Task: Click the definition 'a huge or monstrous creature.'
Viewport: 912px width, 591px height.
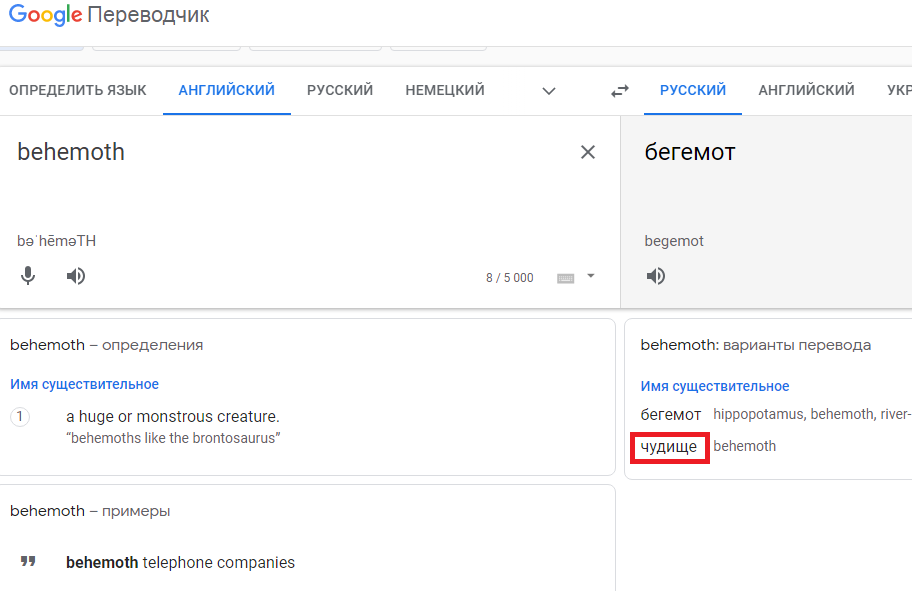Action: 173,416
